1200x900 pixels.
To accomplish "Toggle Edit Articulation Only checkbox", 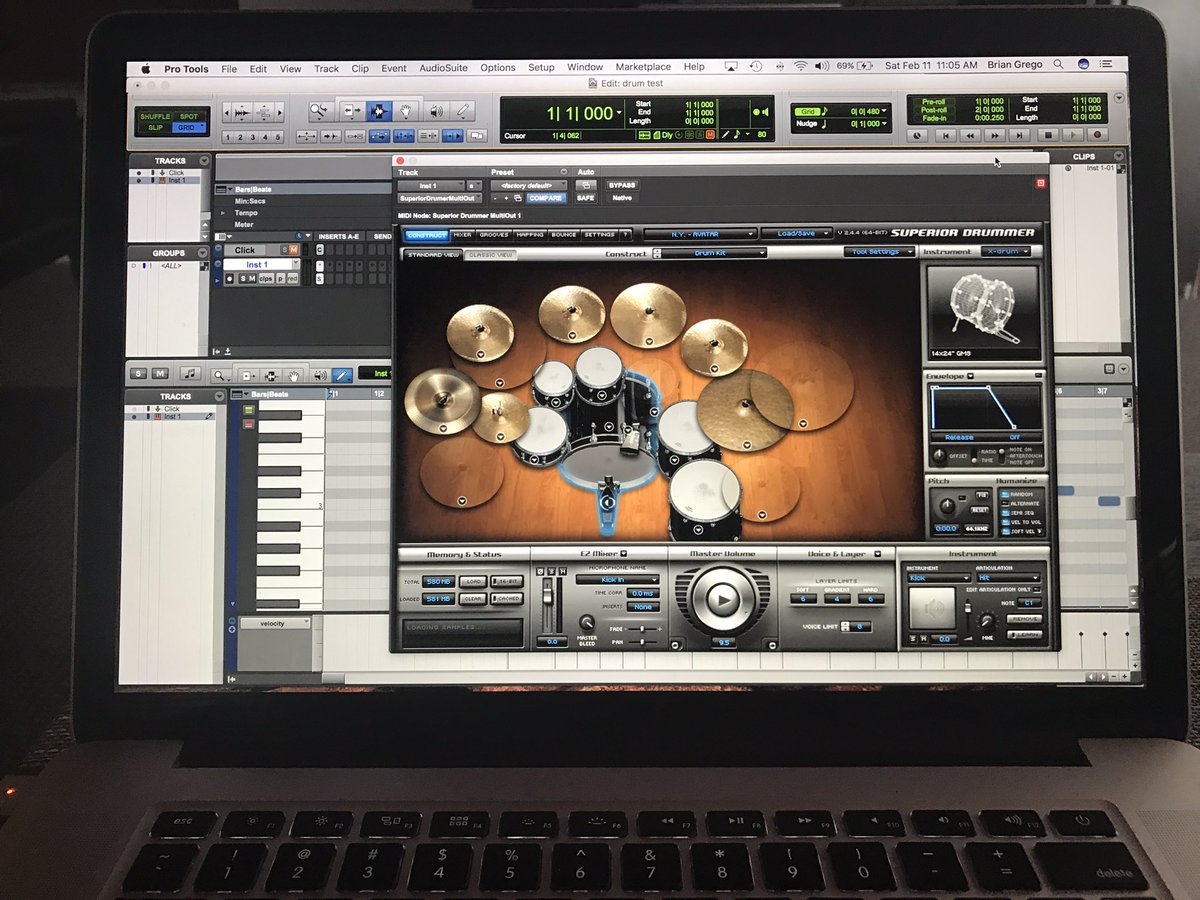I will click(x=1036, y=590).
